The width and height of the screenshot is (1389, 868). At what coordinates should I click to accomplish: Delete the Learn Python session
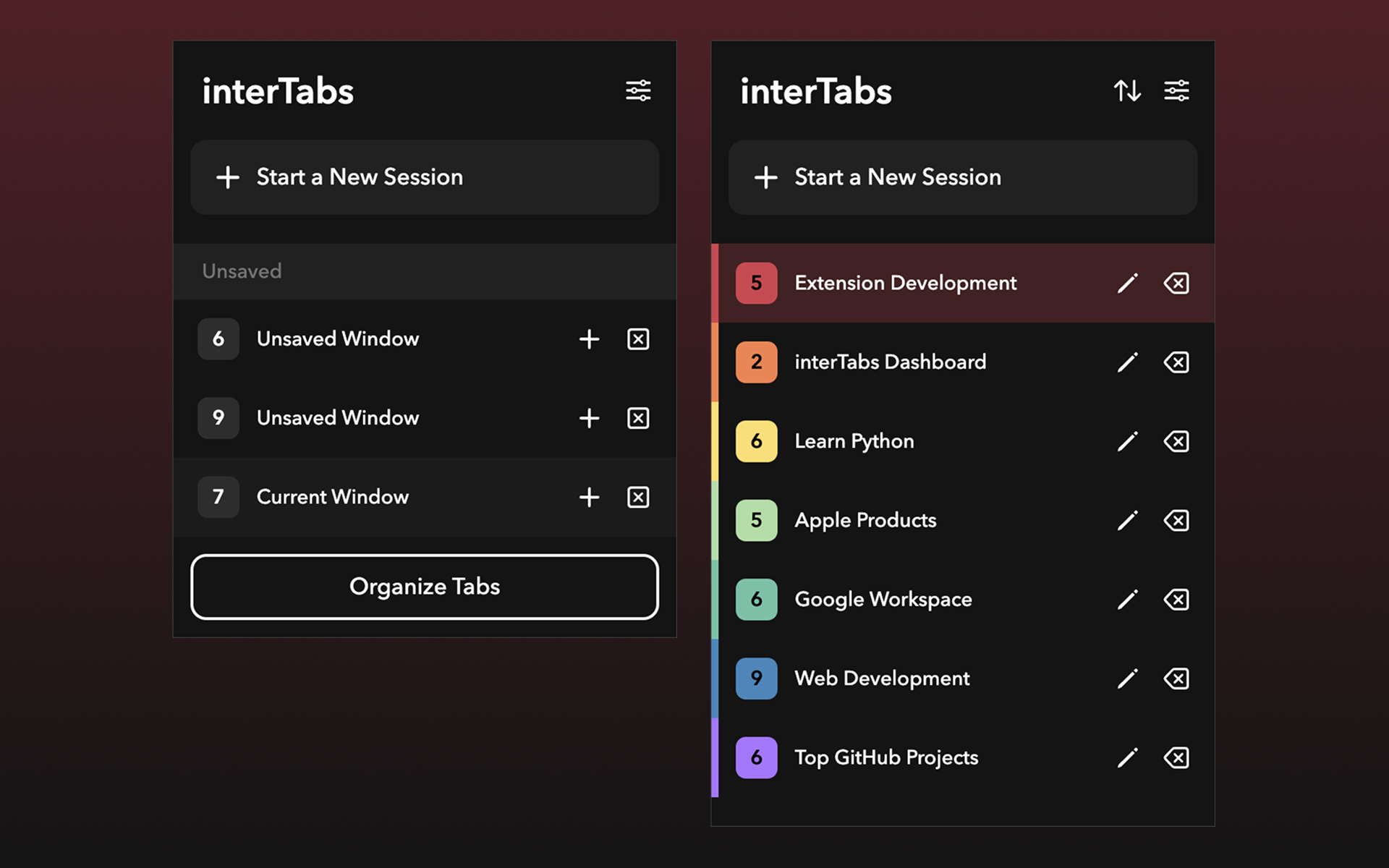click(1176, 441)
